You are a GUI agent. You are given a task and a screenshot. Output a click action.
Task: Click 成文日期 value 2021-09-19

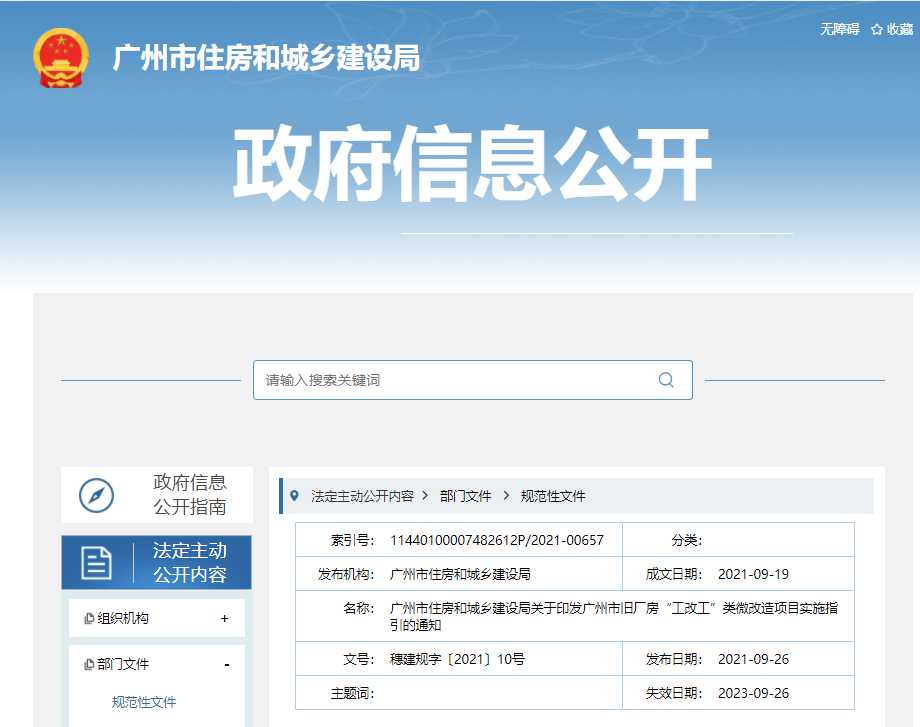[x=753, y=574]
